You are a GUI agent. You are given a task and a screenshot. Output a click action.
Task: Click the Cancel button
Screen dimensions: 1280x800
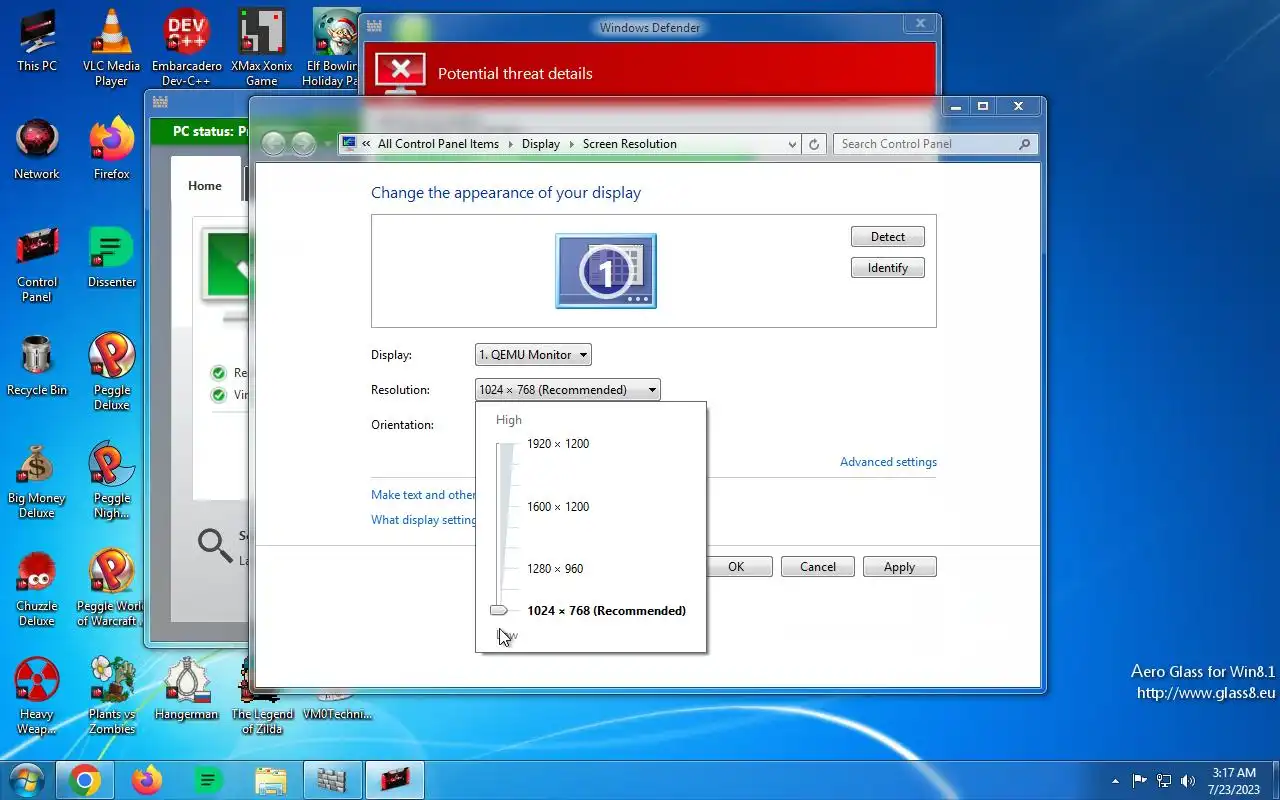click(x=817, y=567)
